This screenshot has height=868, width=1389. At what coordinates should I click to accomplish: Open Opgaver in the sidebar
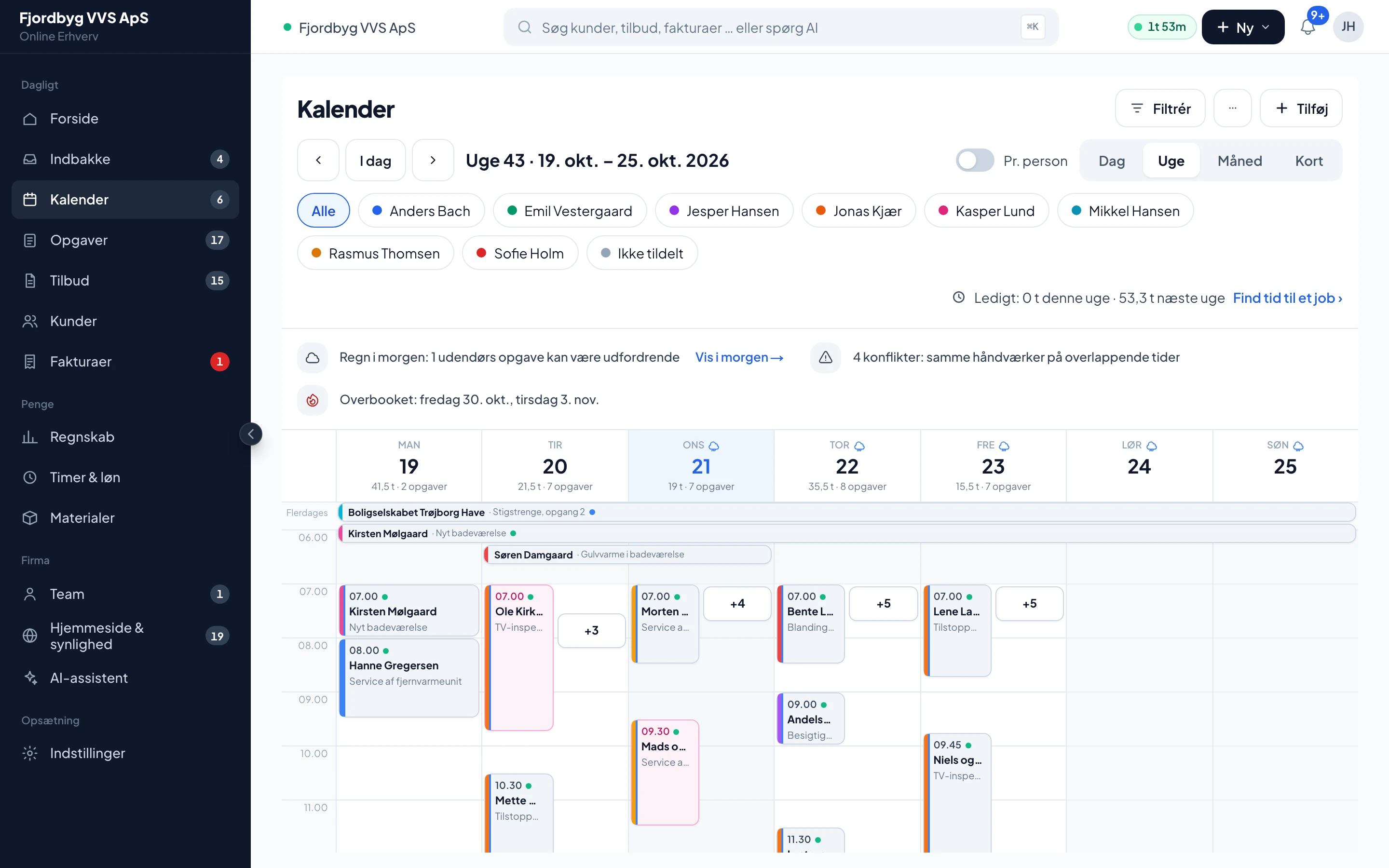pos(125,240)
